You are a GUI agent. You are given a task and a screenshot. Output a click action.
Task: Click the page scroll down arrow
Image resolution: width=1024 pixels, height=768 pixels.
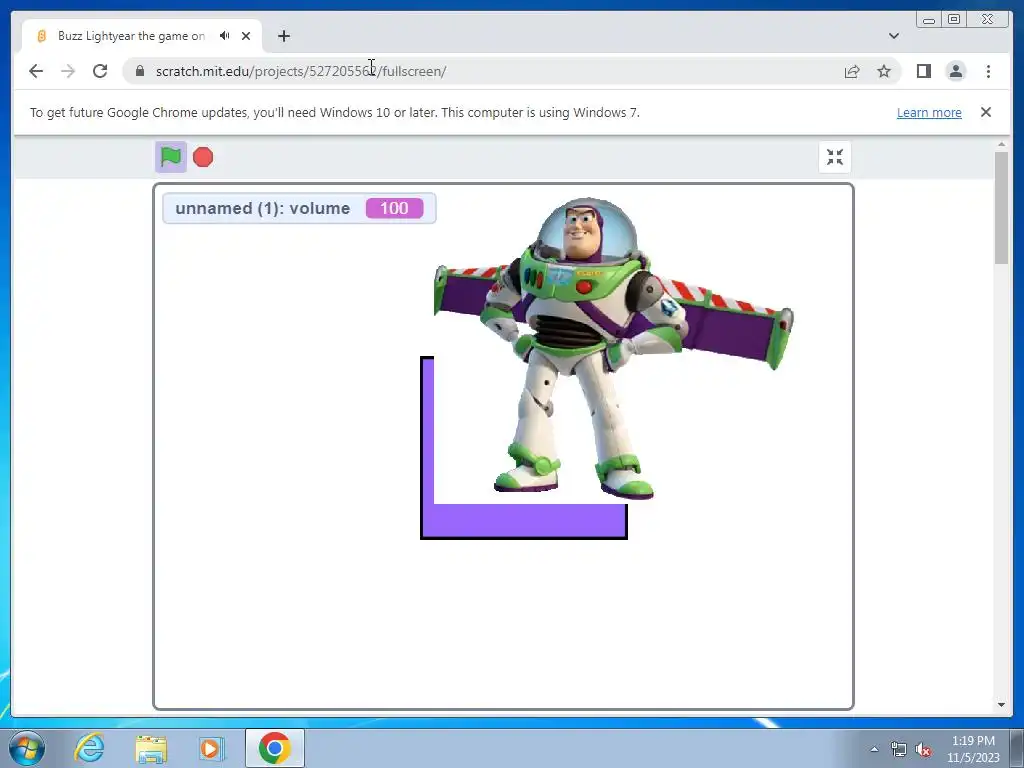click(x=1002, y=705)
